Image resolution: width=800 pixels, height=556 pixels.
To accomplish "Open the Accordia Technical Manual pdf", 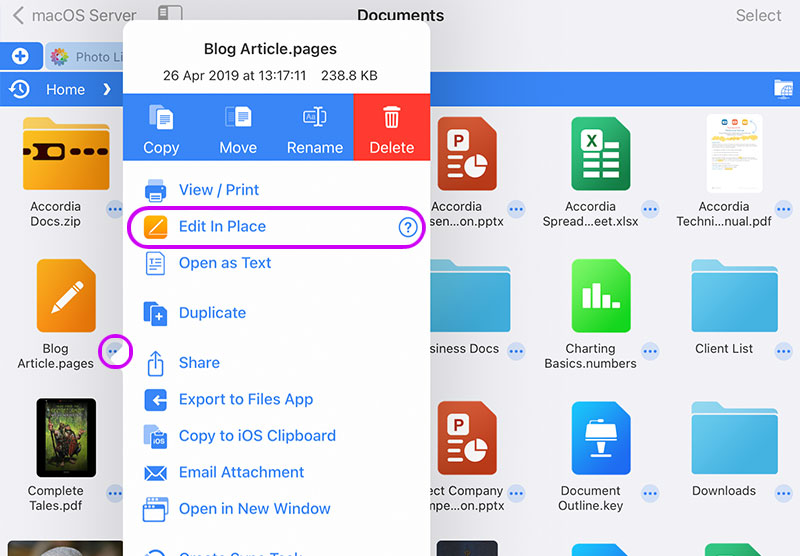I will tap(734, 154).
